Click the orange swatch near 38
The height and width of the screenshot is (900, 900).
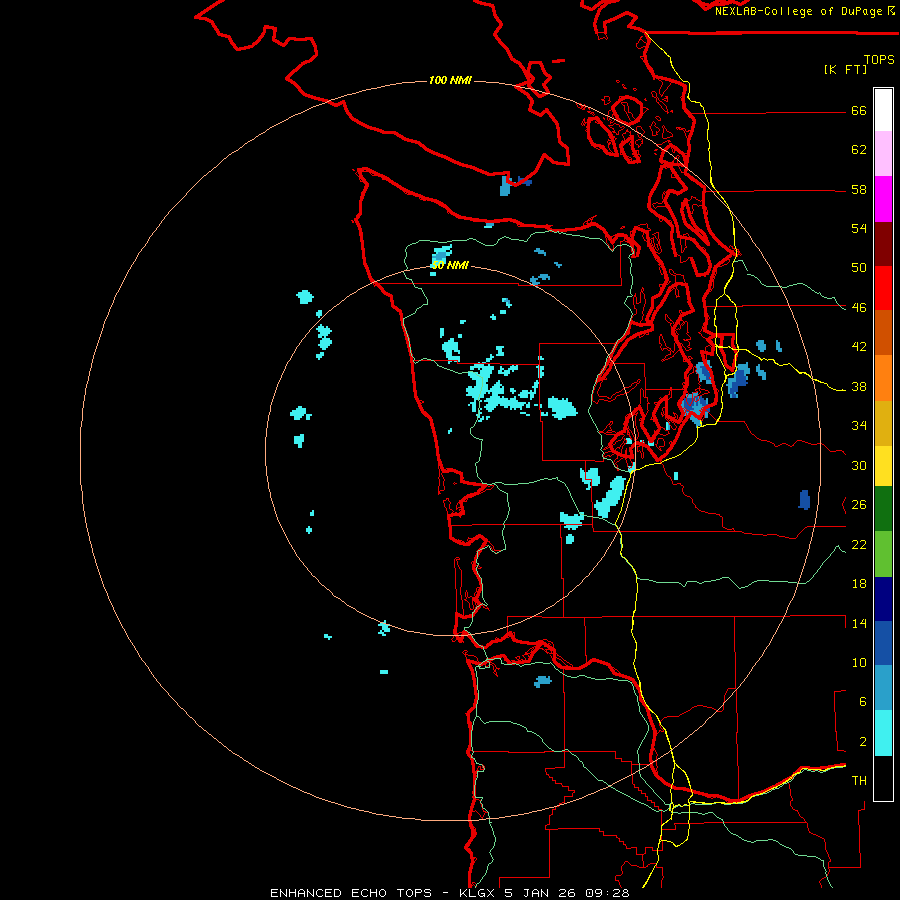[883, 378]
